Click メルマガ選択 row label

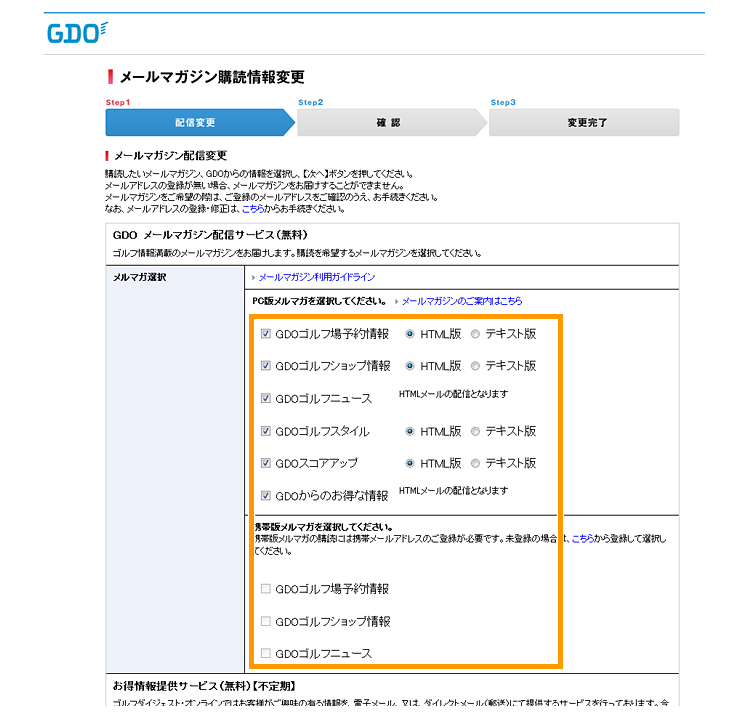click(x=140, y=277)
